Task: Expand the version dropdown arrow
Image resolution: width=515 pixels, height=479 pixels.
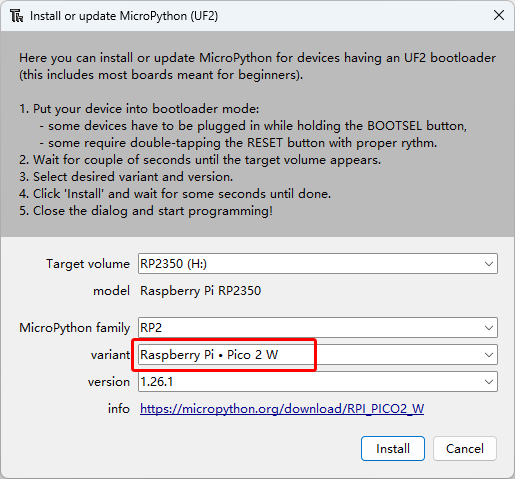Action: 489,382
